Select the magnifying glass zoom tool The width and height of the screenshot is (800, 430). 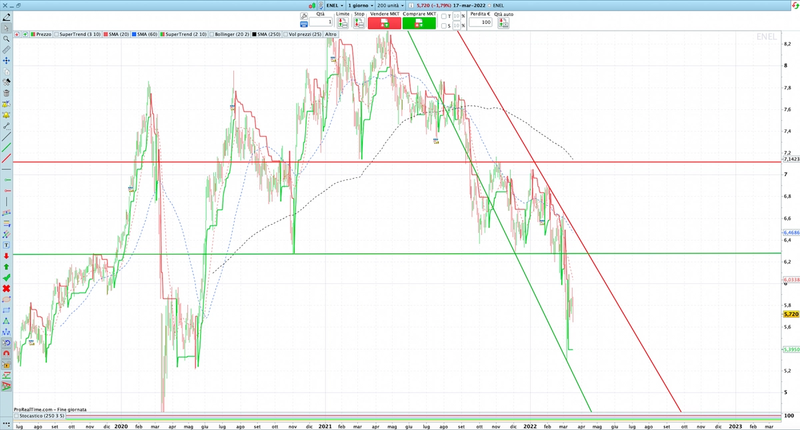6,39
